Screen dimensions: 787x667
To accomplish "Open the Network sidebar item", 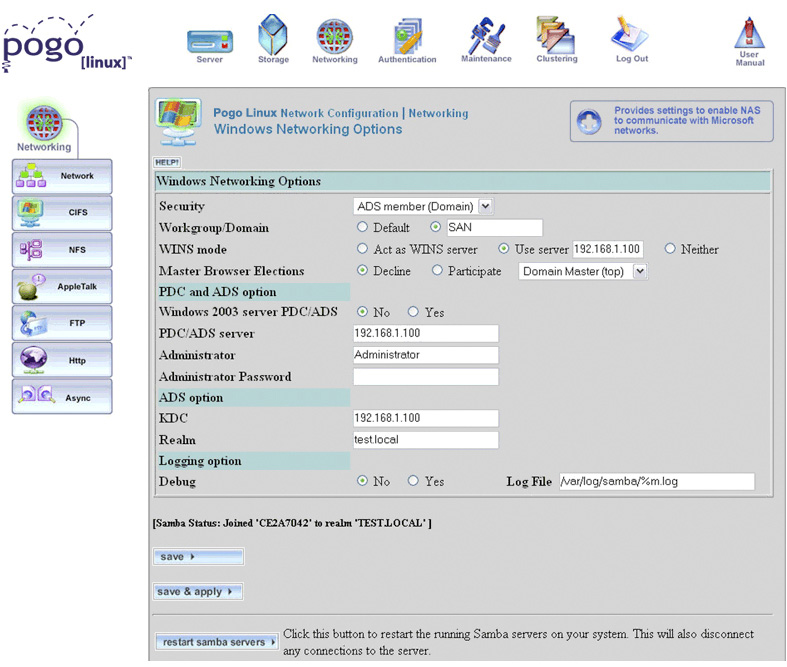I will point(62,177).
